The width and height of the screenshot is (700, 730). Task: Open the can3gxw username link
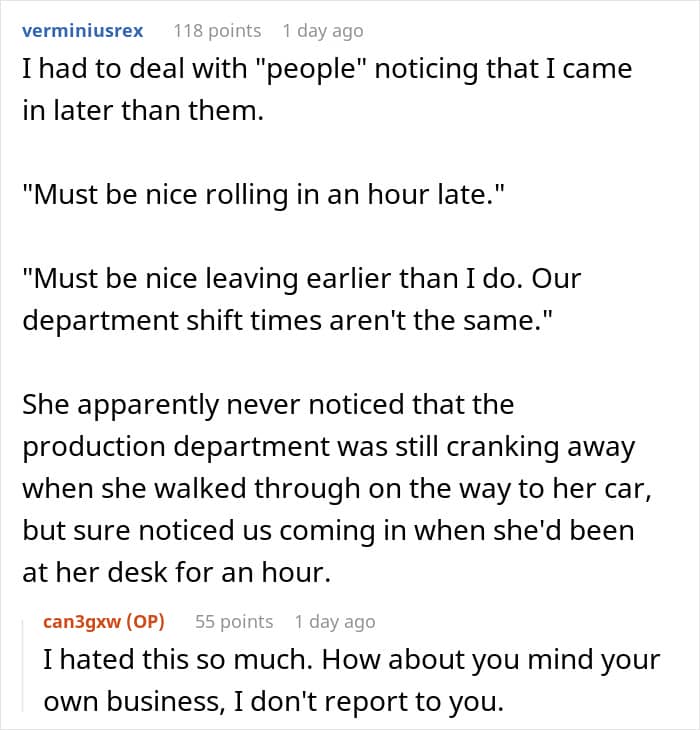click(x=82, y=622)
